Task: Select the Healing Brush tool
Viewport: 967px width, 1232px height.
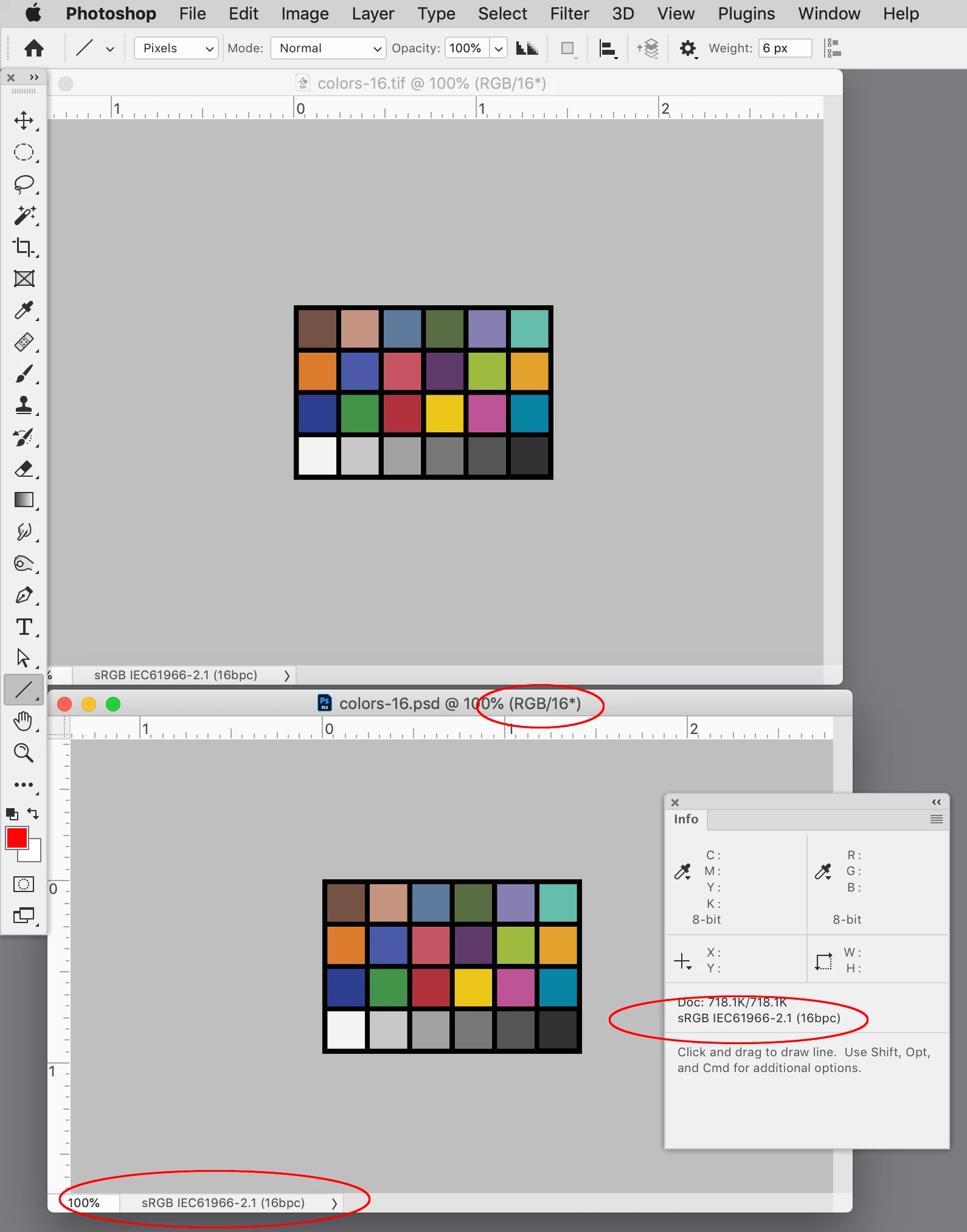Action: coord(24,342)
